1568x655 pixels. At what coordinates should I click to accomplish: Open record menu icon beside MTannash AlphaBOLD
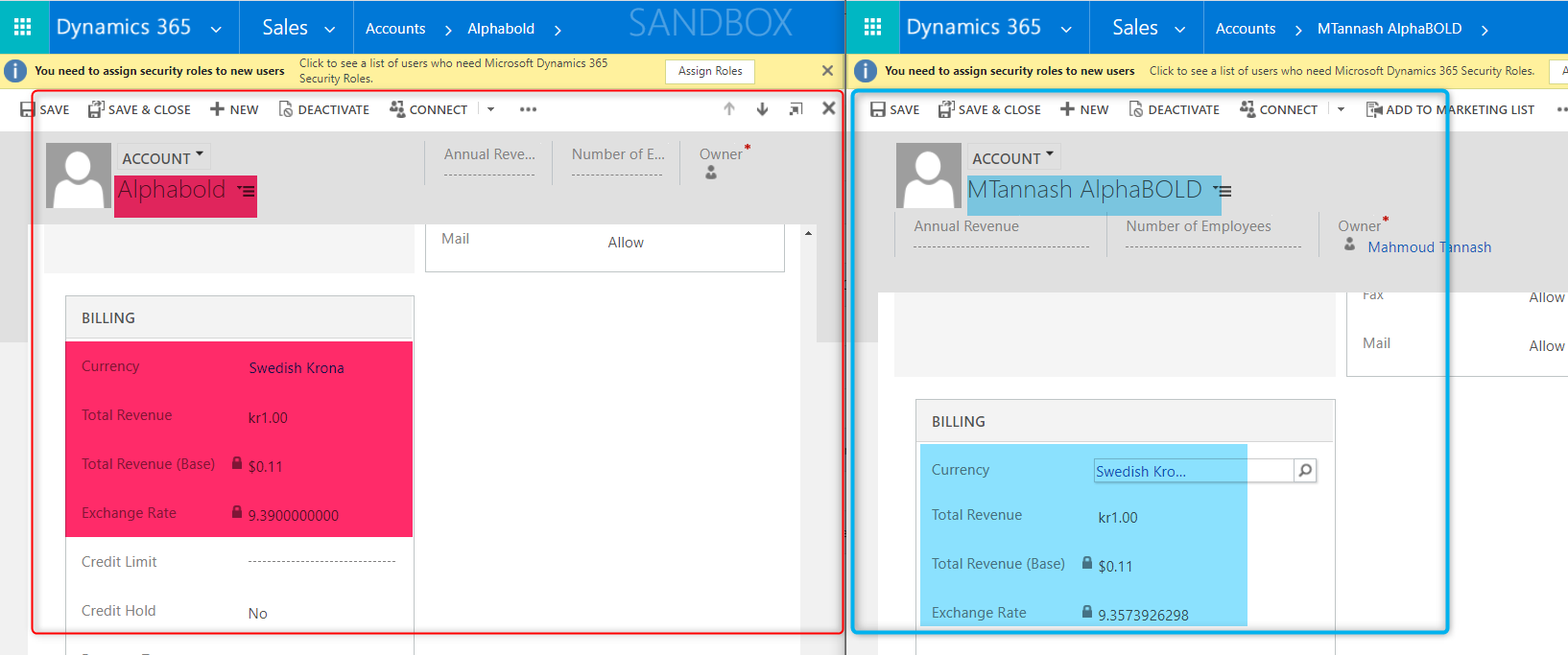click(1223, 191)
